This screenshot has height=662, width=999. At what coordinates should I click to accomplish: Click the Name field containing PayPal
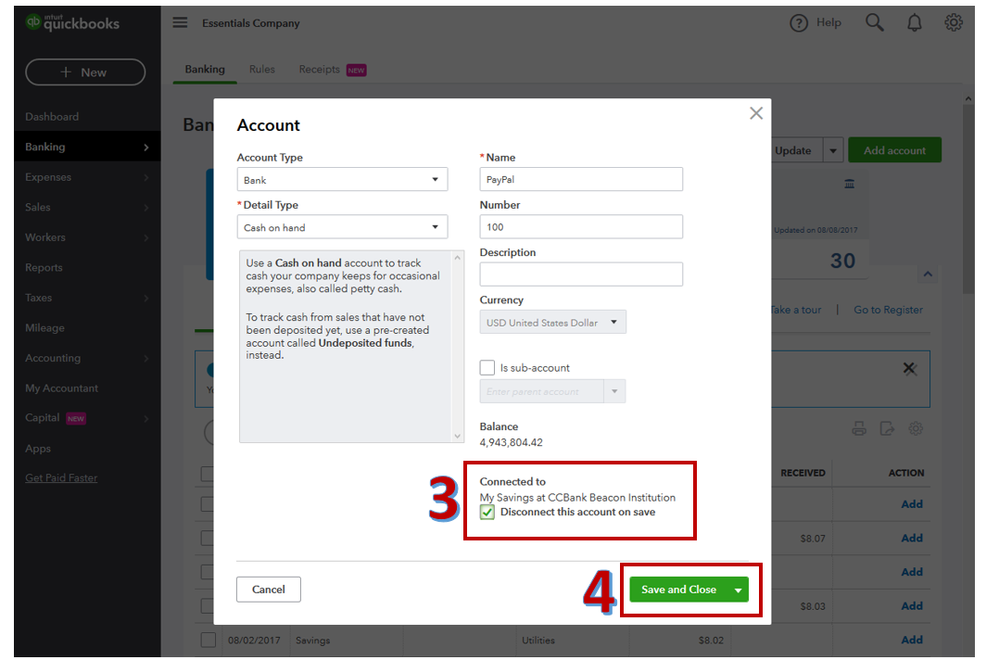coord(581,179)
